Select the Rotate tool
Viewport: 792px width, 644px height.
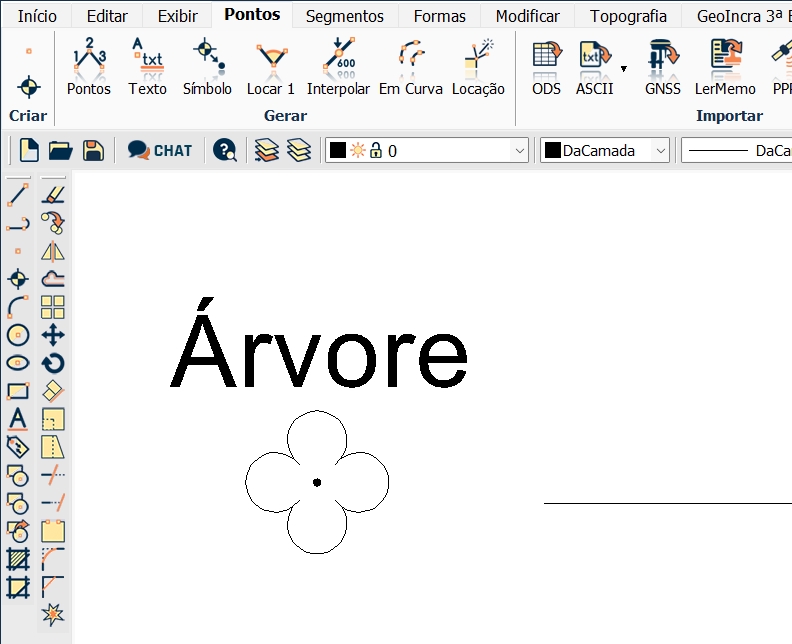point(53,363)
